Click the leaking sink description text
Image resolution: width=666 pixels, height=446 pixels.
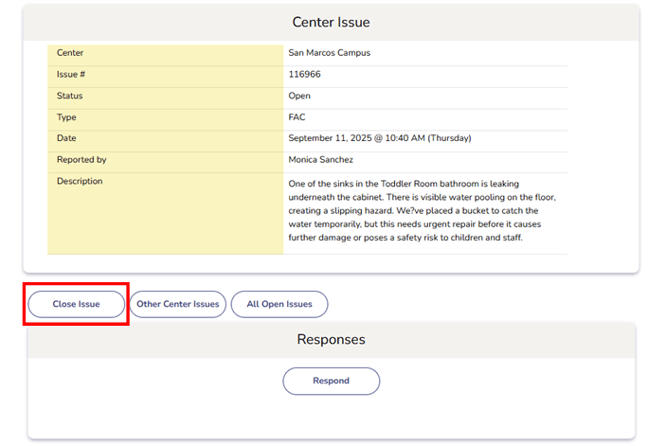pyautogui.click(x=420, y=211)
